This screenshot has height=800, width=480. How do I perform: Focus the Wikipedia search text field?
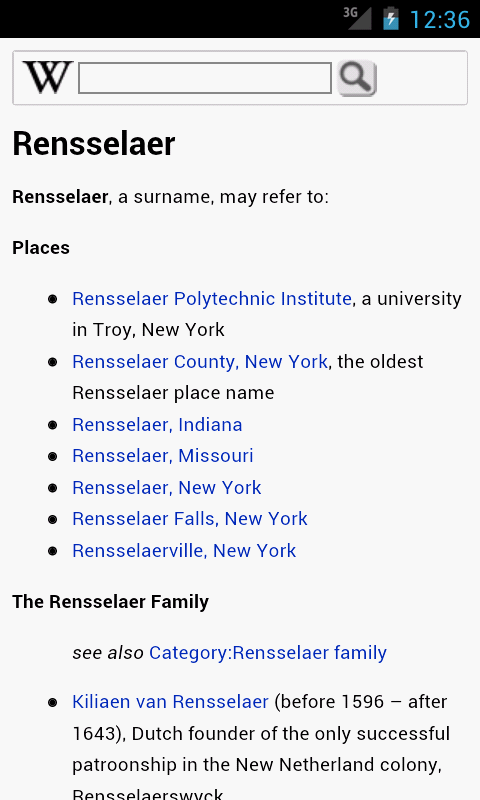(205, 78)
